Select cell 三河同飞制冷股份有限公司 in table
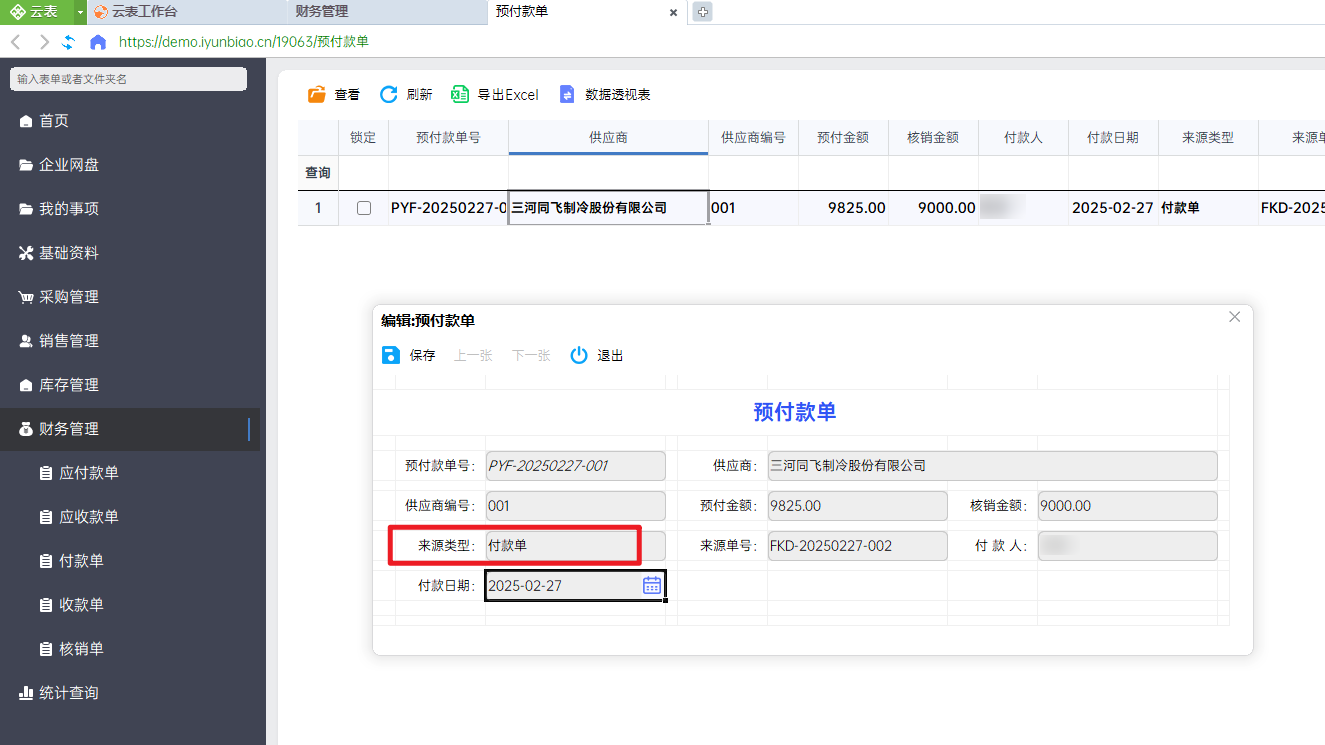 click(608, 208)
